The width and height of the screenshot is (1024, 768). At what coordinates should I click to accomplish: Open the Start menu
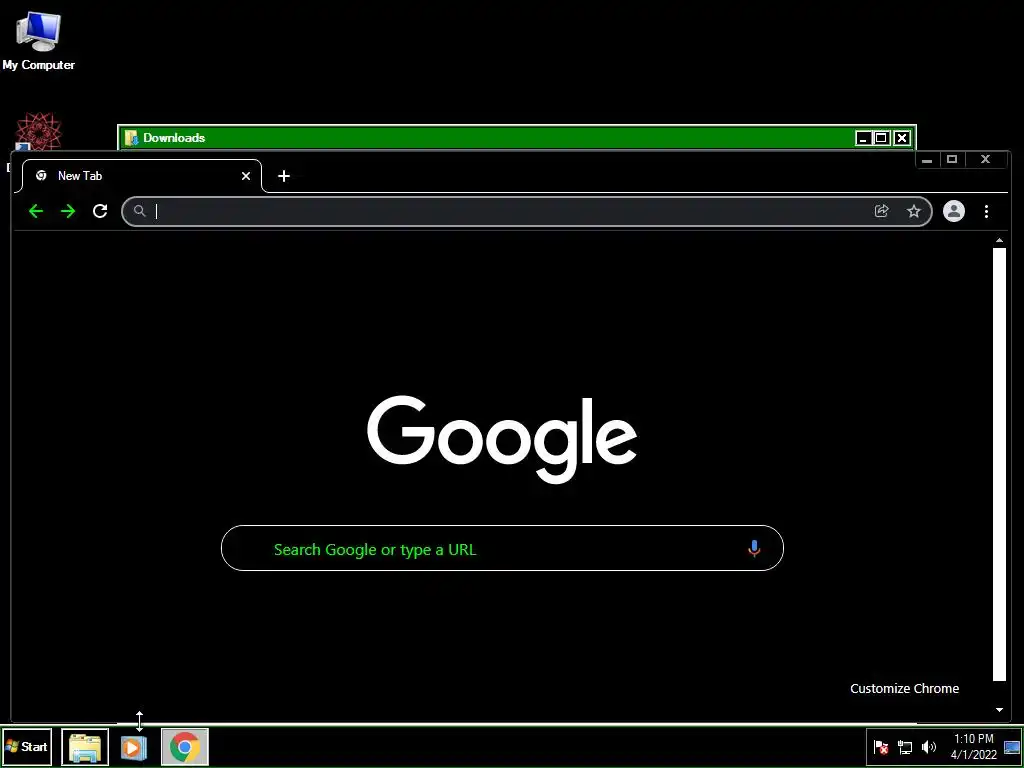pos(27,746)
